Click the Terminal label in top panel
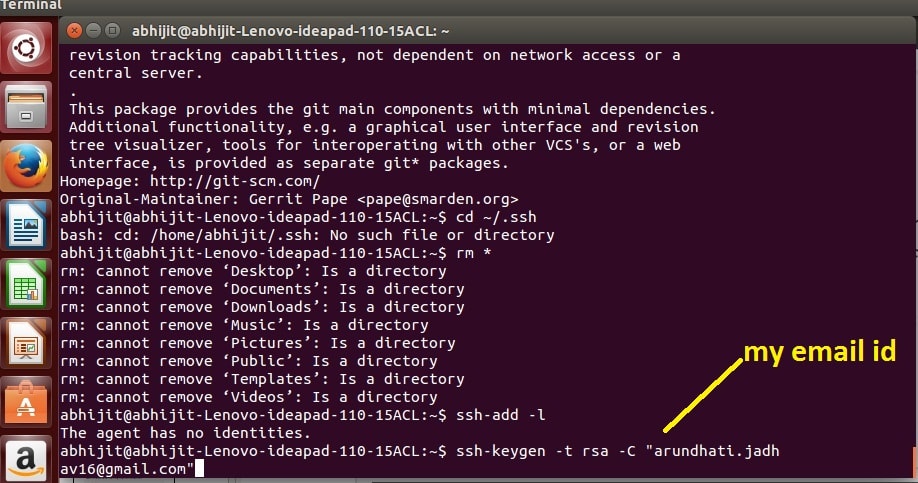The image size is (918, 483). click(x=30, y=5)
